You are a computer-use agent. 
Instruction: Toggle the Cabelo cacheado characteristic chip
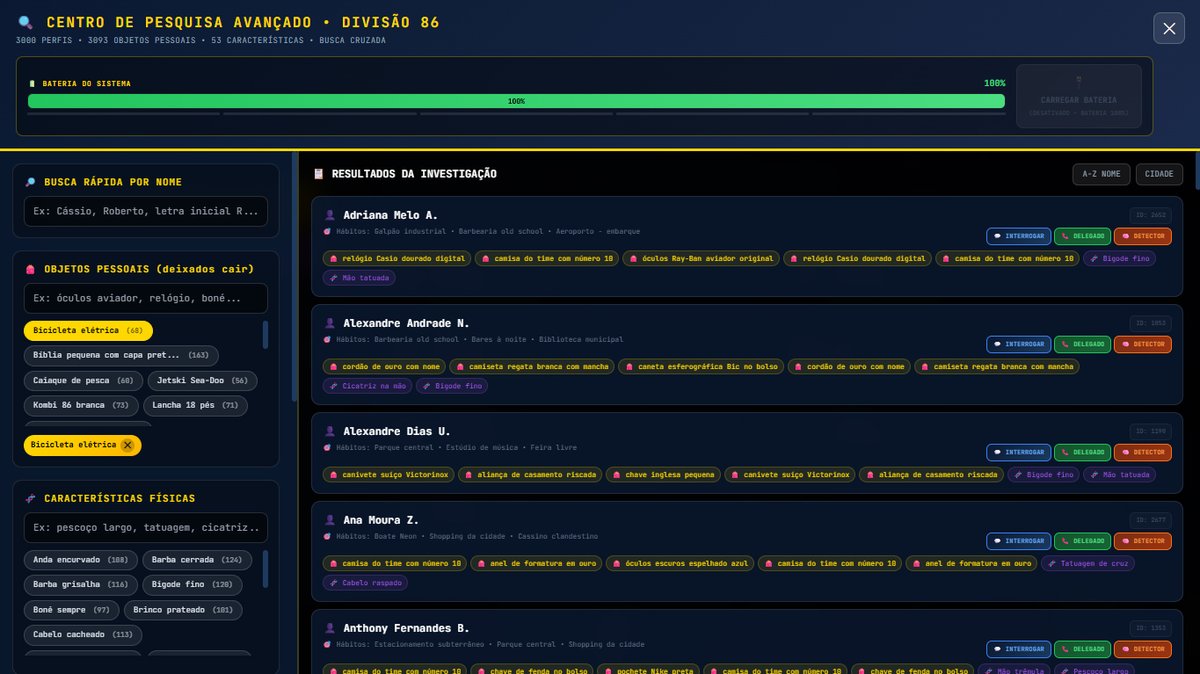point(83,635)
